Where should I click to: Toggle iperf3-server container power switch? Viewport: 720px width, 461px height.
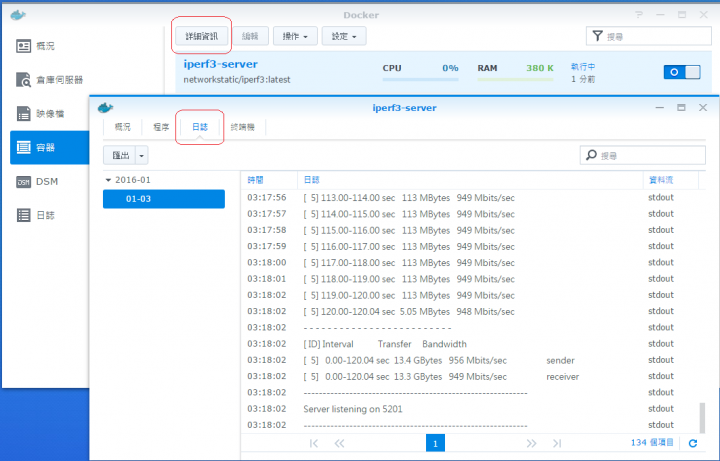pyautogui.click(x=682, y=72)
